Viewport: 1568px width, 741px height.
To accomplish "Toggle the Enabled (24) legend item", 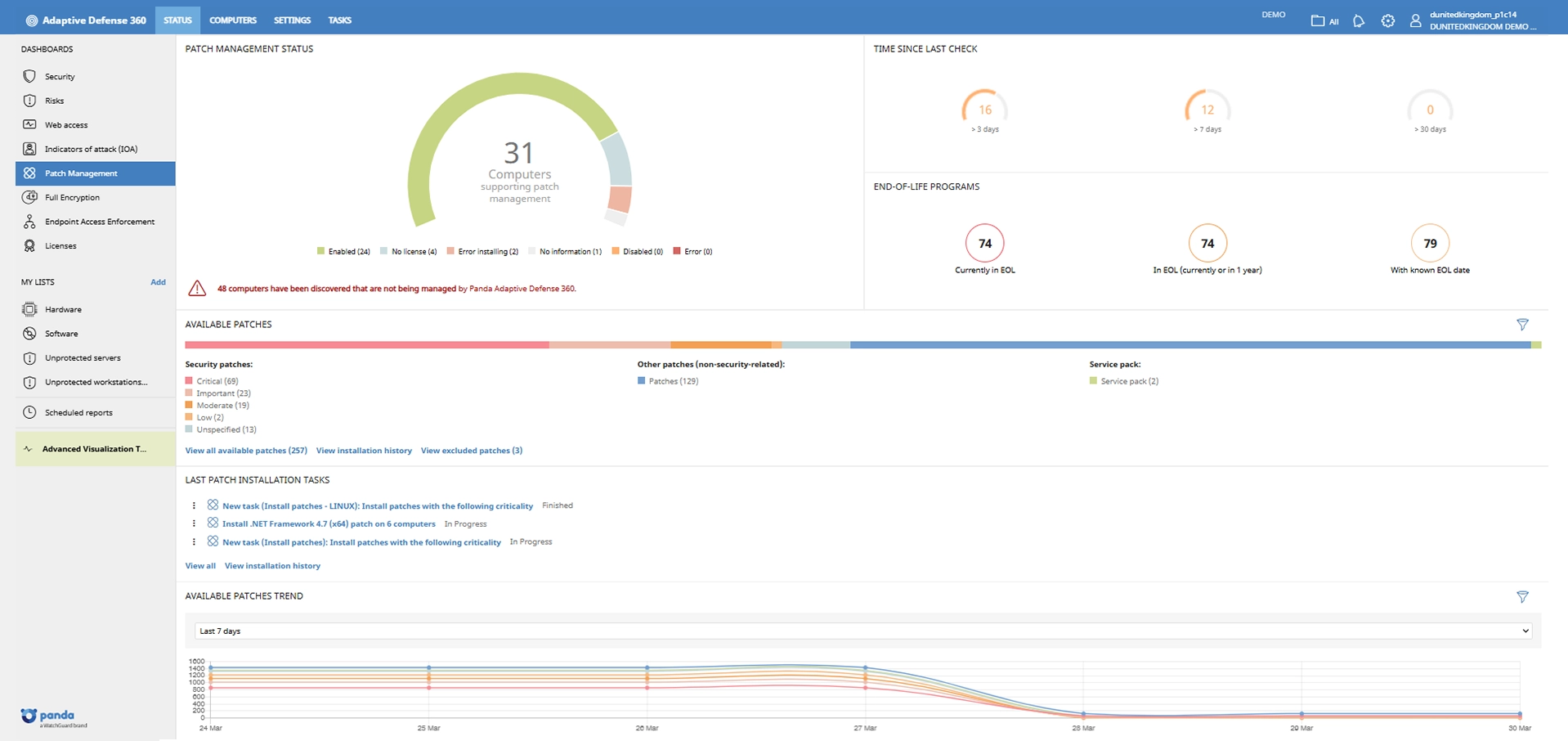I will click(x=343, y=252).
